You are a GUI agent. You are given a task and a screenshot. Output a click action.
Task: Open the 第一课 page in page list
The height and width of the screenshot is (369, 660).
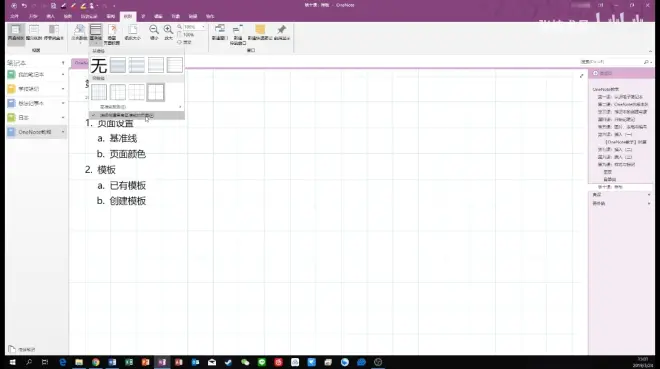point(620,97)
